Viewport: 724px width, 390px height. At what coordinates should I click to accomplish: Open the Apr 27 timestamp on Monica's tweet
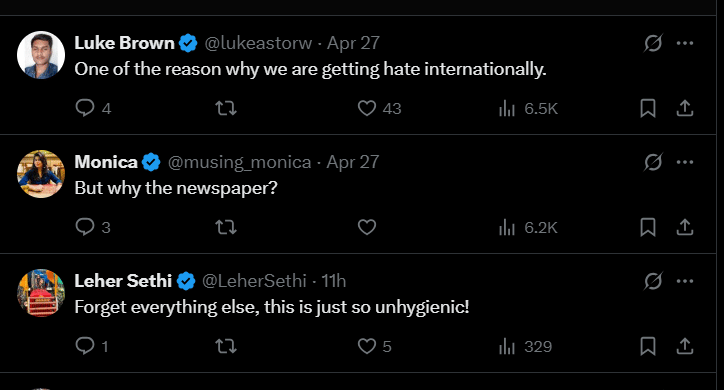pos(353,162)
